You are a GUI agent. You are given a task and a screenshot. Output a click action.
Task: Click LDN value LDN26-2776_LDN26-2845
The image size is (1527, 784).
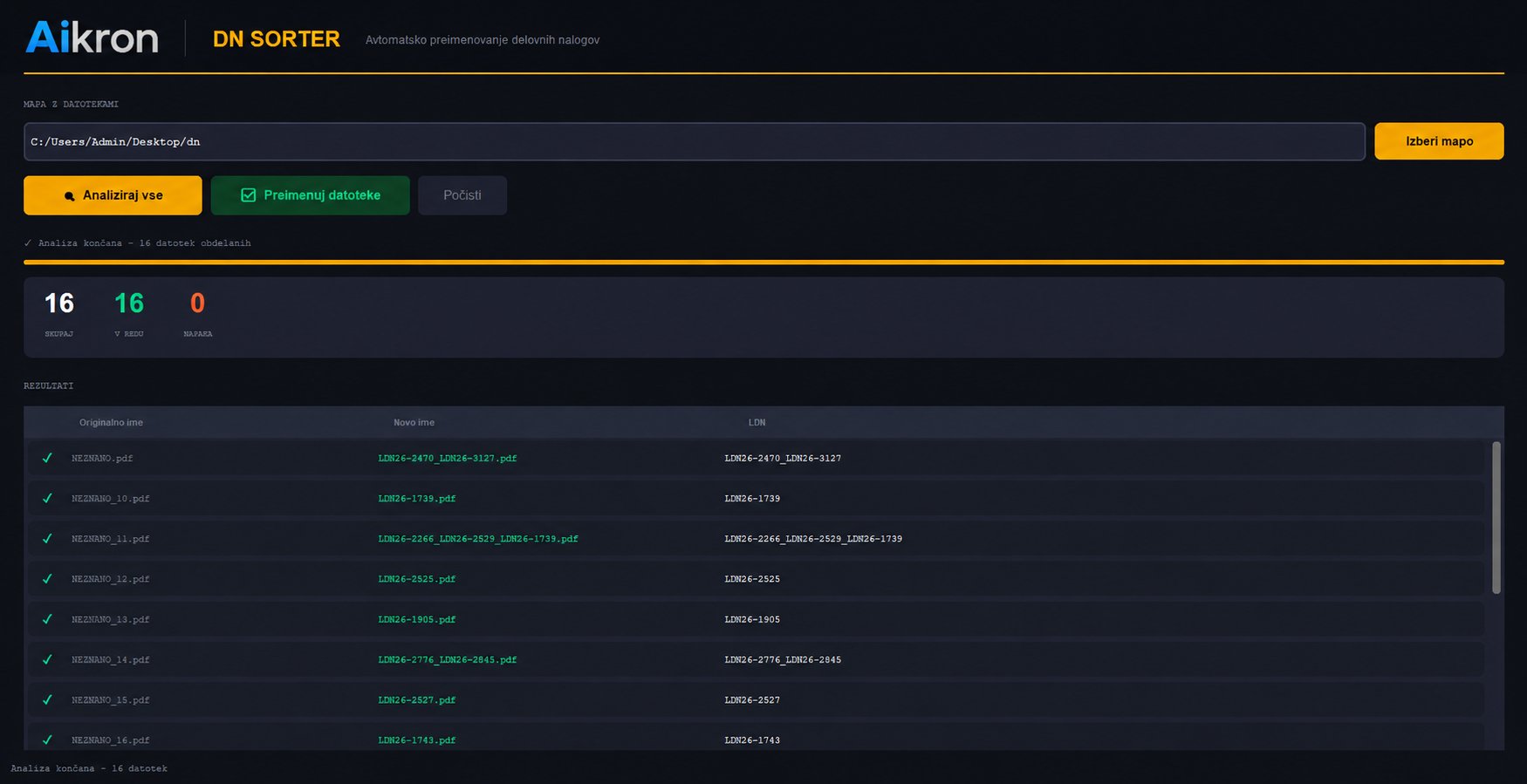(783, 659)
